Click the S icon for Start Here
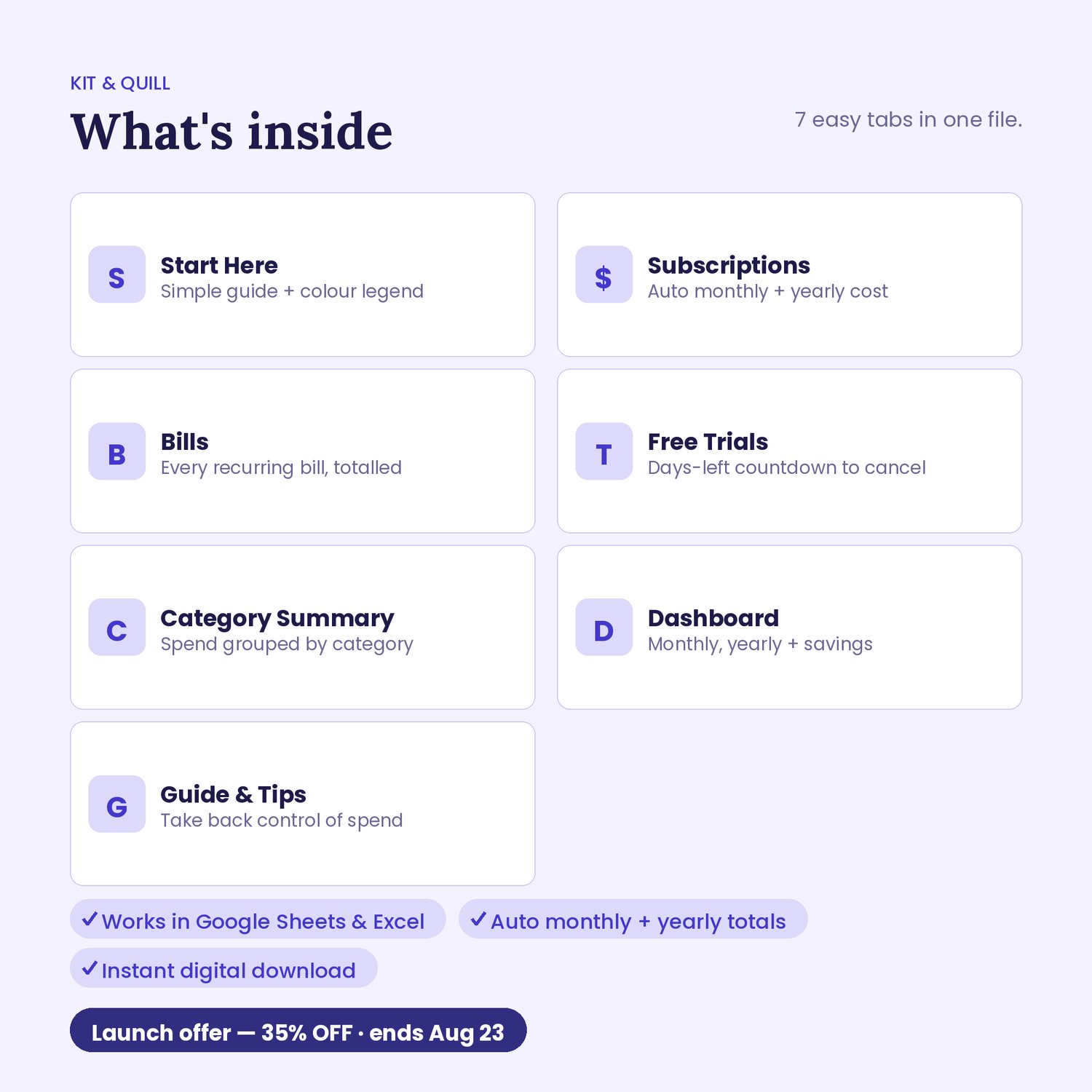Viewport: 1092px width, 1092px height. 116,274
